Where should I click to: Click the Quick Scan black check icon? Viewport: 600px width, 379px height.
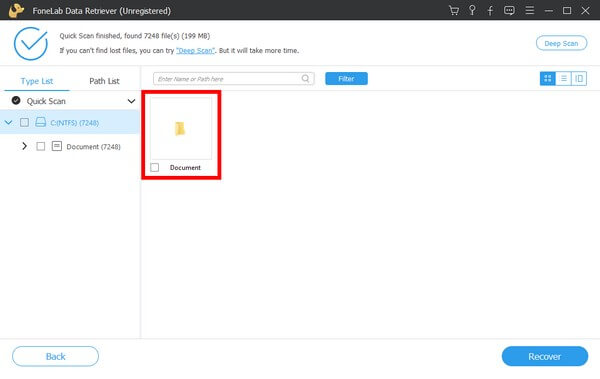tap(16, 100)
